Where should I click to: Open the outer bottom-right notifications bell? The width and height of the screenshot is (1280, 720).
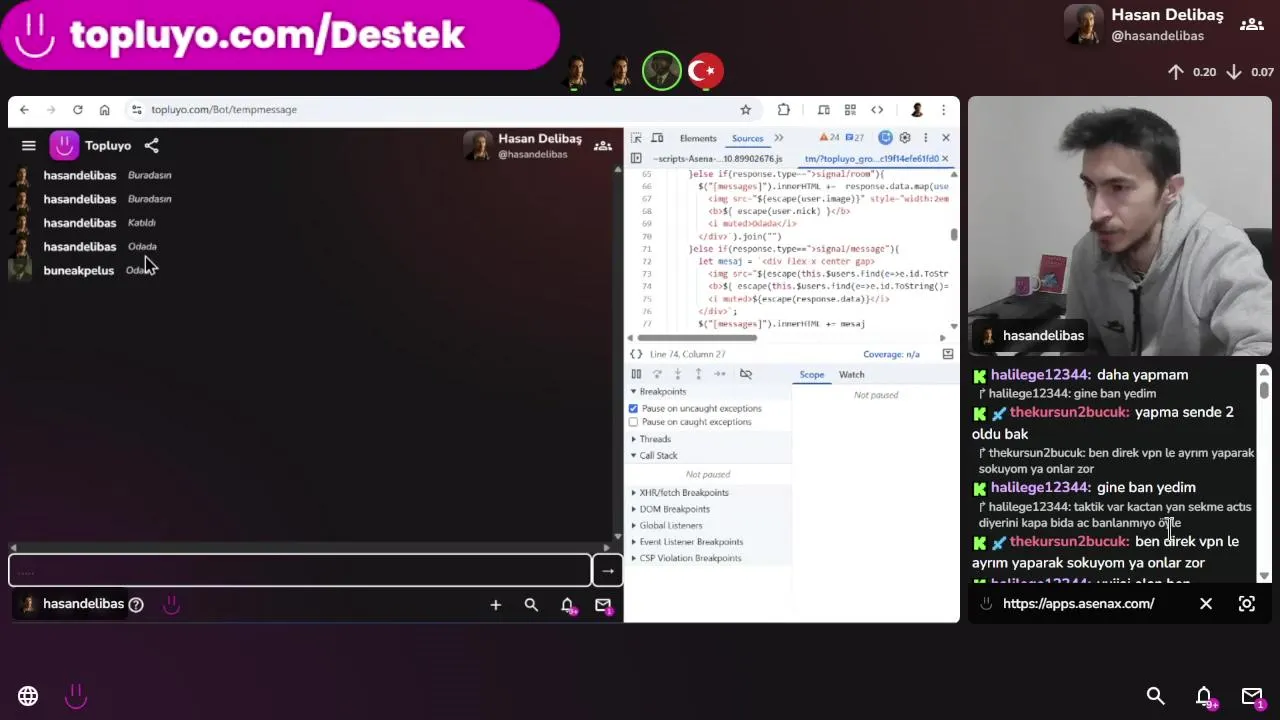[x=1204, y=696]
